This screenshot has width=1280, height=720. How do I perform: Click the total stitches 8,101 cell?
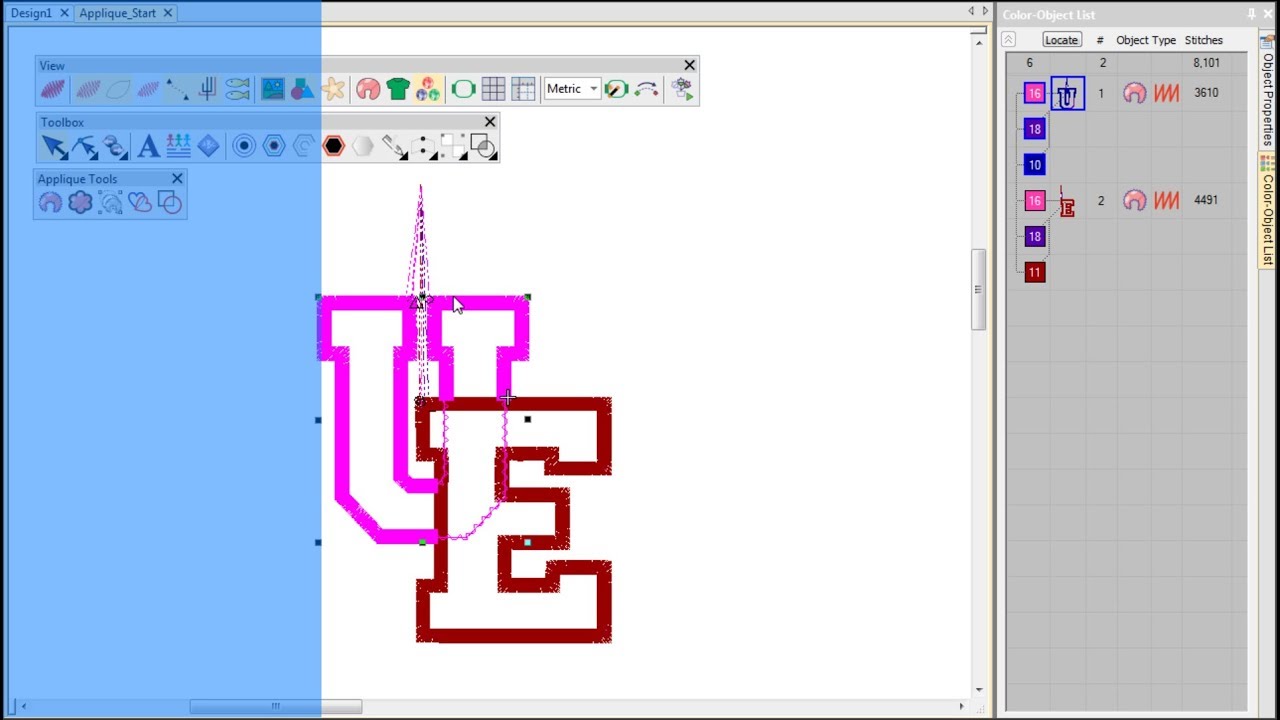pos(1206,62)
